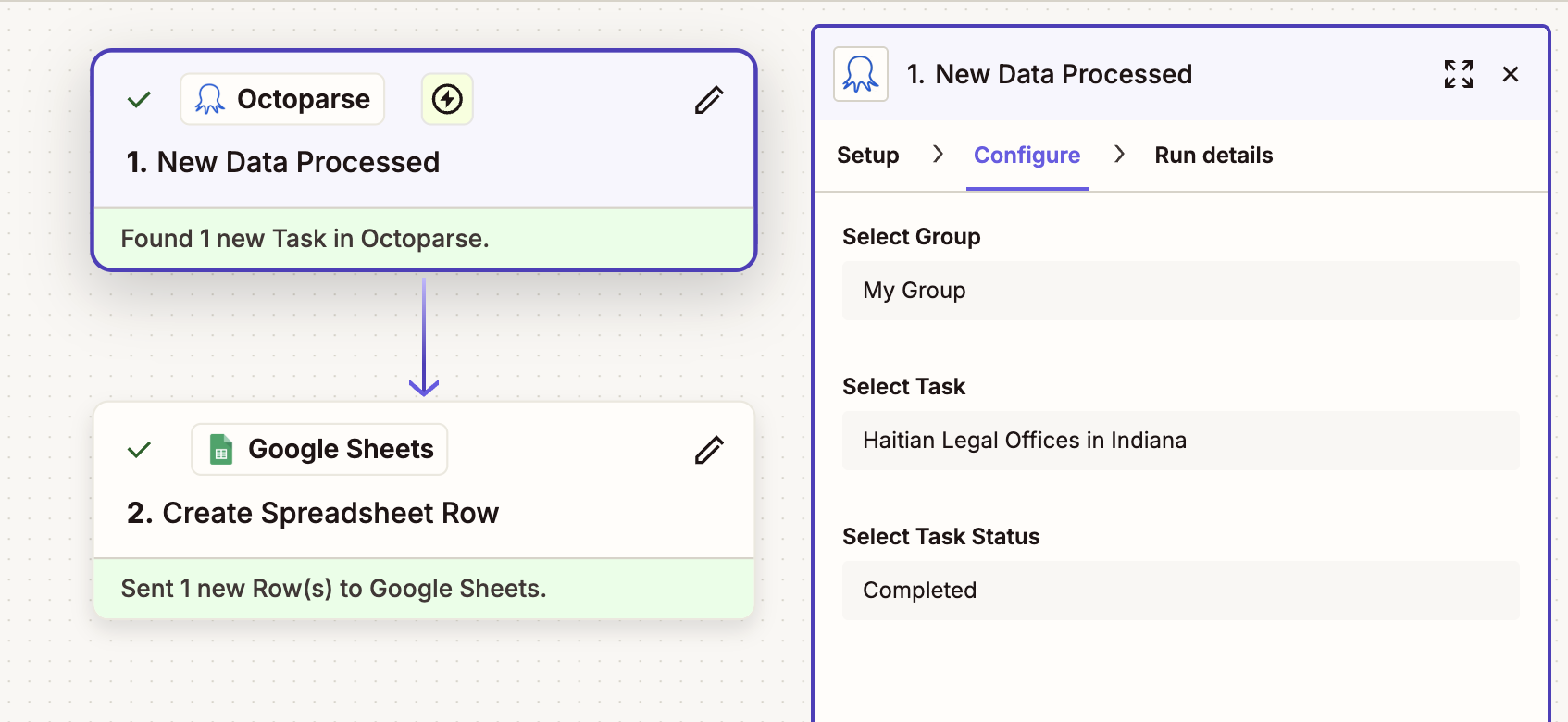1568x722 pixels.
Task: Click the Found 1 new Task status bar
Action: point(424,239)
